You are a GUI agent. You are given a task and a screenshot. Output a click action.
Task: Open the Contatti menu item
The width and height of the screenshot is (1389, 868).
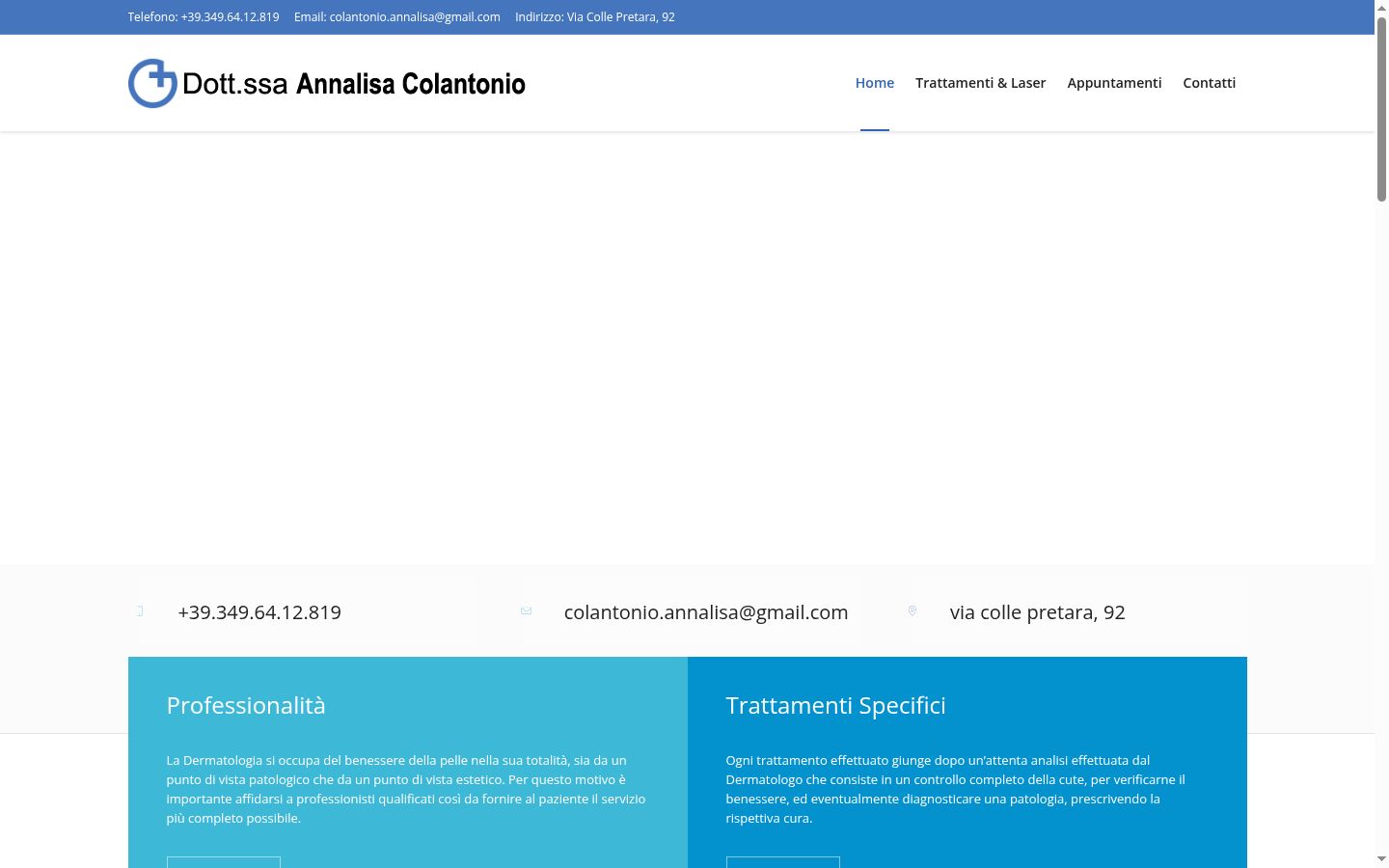tap(1209, 83)
